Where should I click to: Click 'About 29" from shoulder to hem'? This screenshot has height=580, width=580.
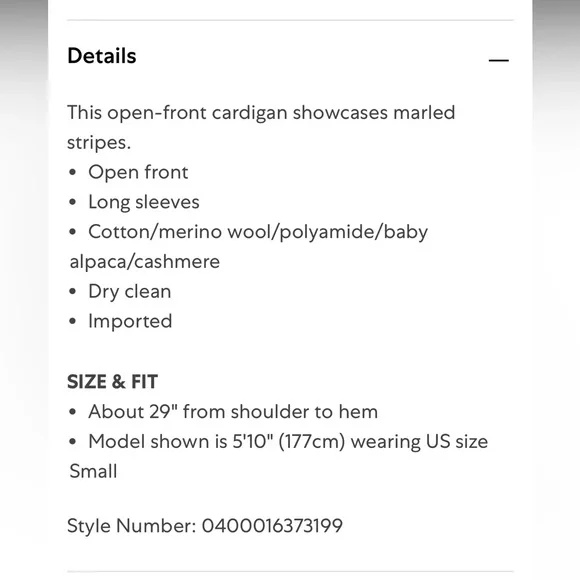pyautogui.click(x=233, y=412)
